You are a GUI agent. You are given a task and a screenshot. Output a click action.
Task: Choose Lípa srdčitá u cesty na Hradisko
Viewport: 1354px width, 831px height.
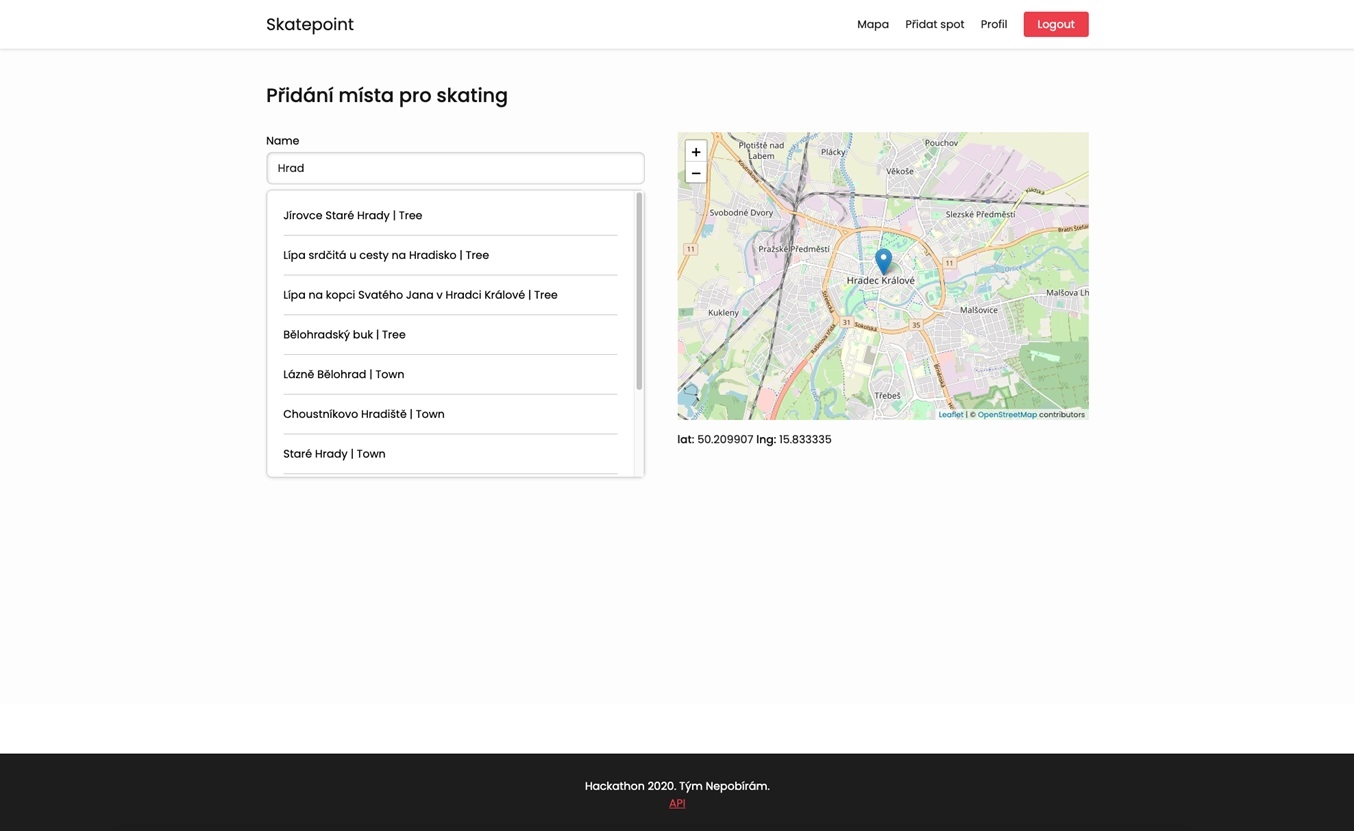click(385, 255)
